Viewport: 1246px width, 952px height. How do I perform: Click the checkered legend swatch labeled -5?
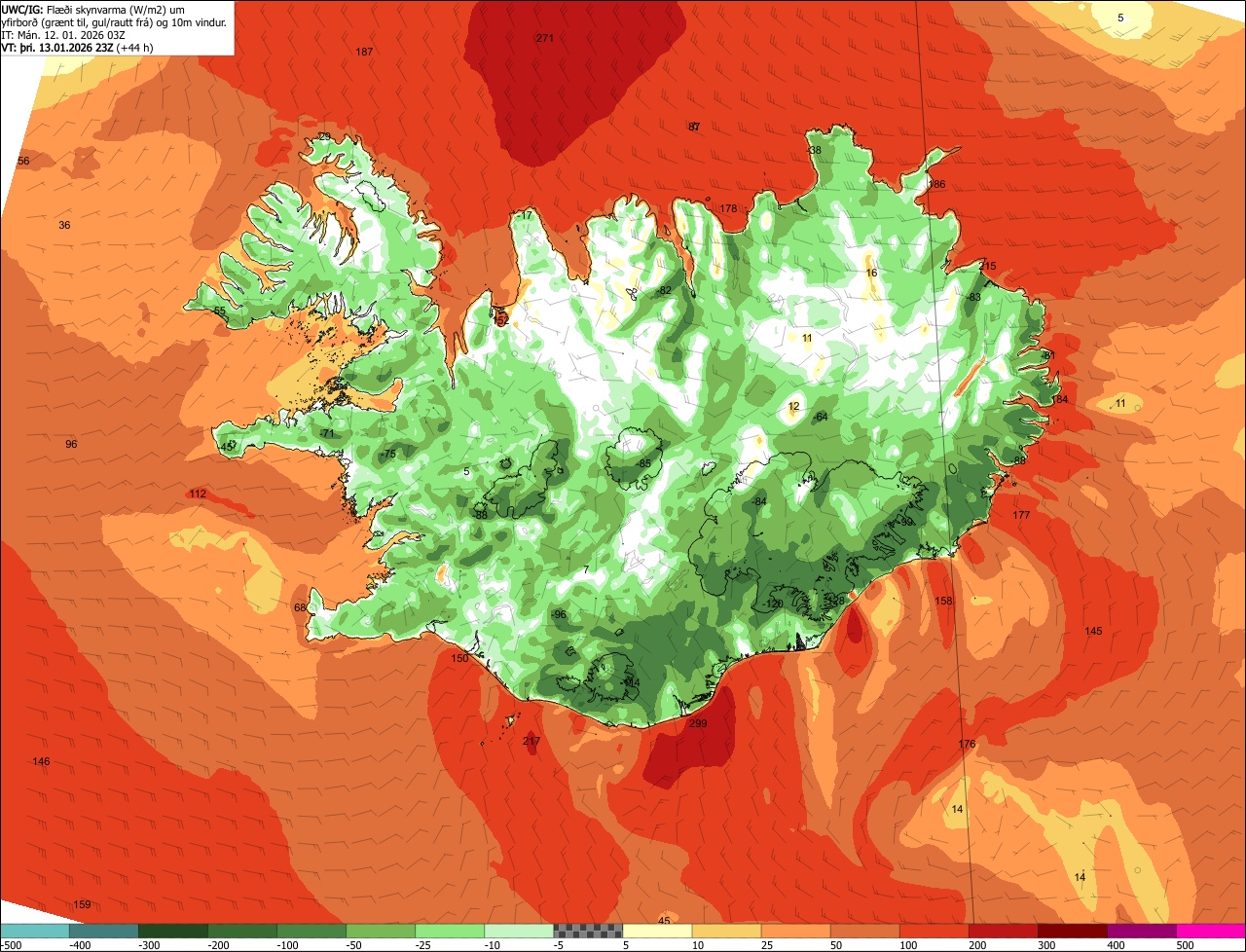tap(587, 931)
